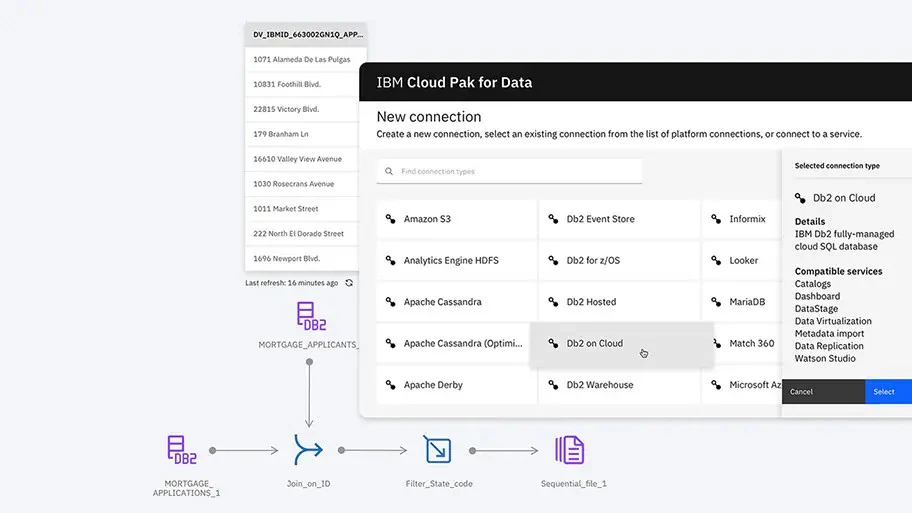Pick the Analytics Engine HDFS connection tile
This screenshot has width=912, height=513.
456,261
